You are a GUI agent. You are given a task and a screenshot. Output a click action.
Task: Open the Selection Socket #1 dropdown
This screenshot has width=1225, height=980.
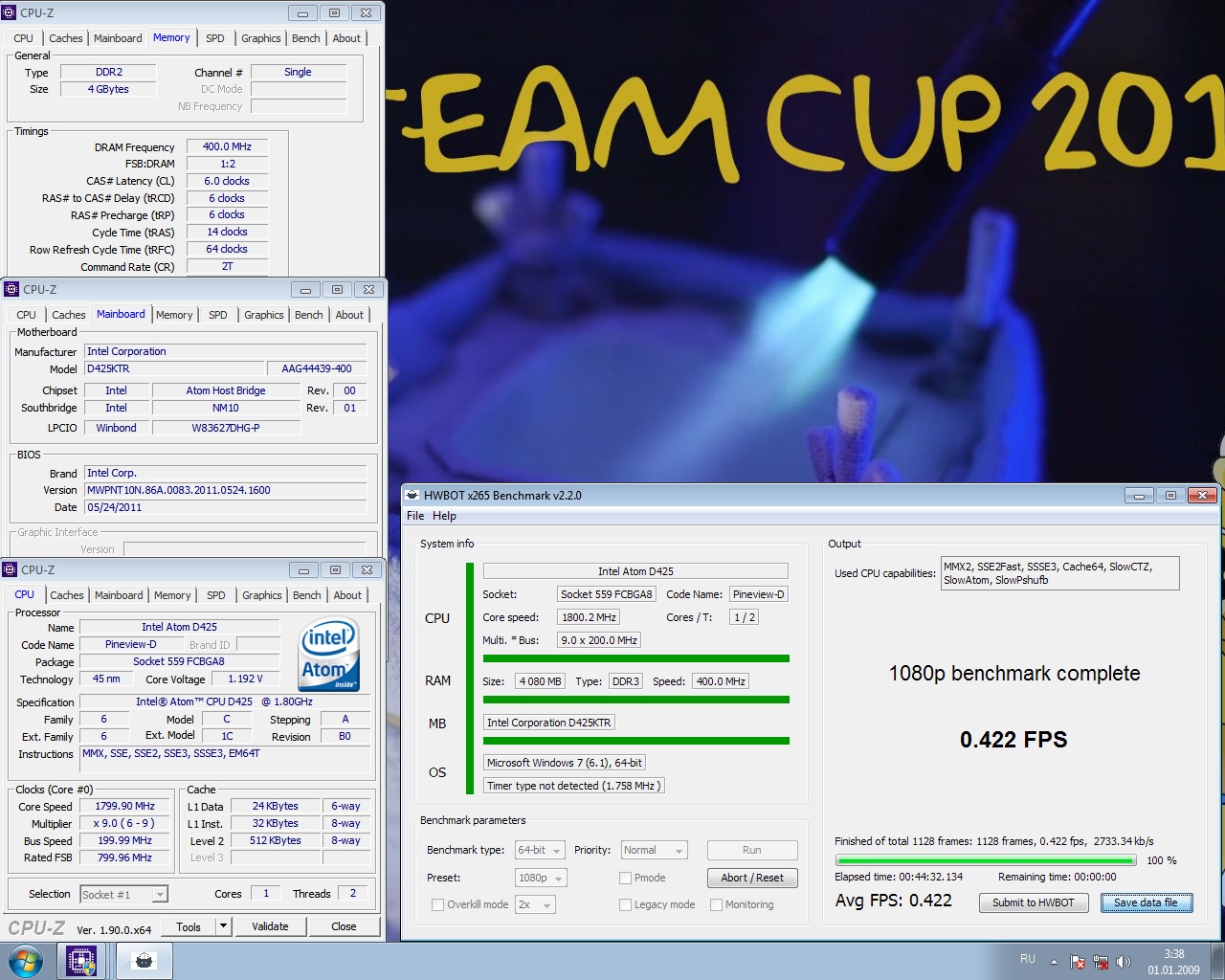tap(124, 895)
